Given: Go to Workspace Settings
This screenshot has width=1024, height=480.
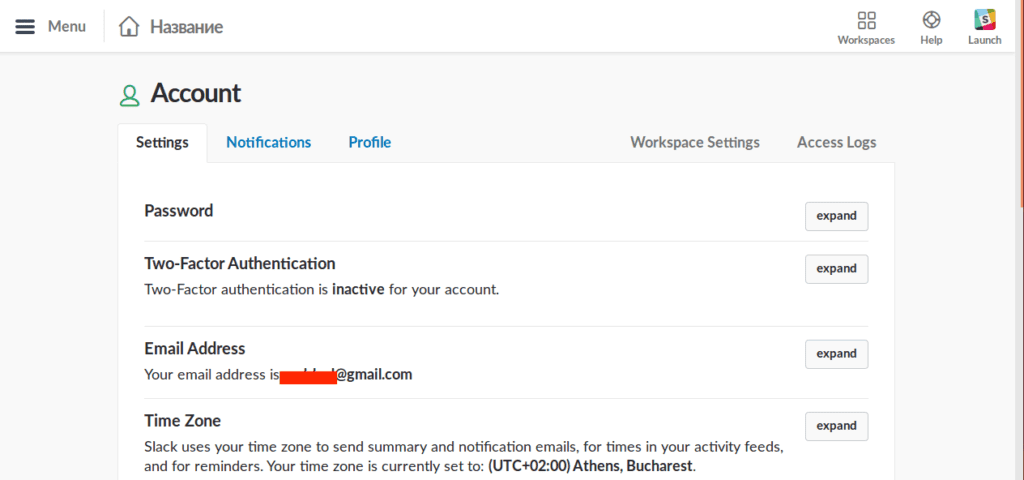Looking at the screenshot, I should coord(694,143).
